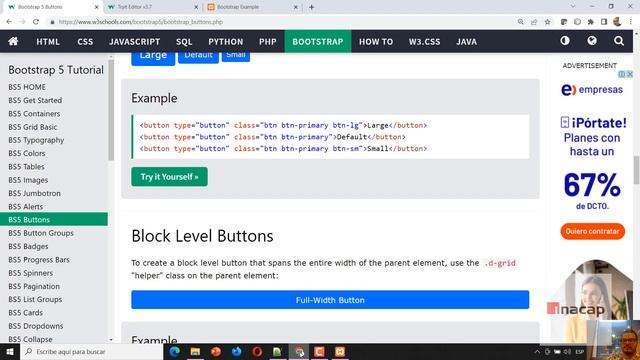Open W3.CSS in top navigation

[424, 42]
